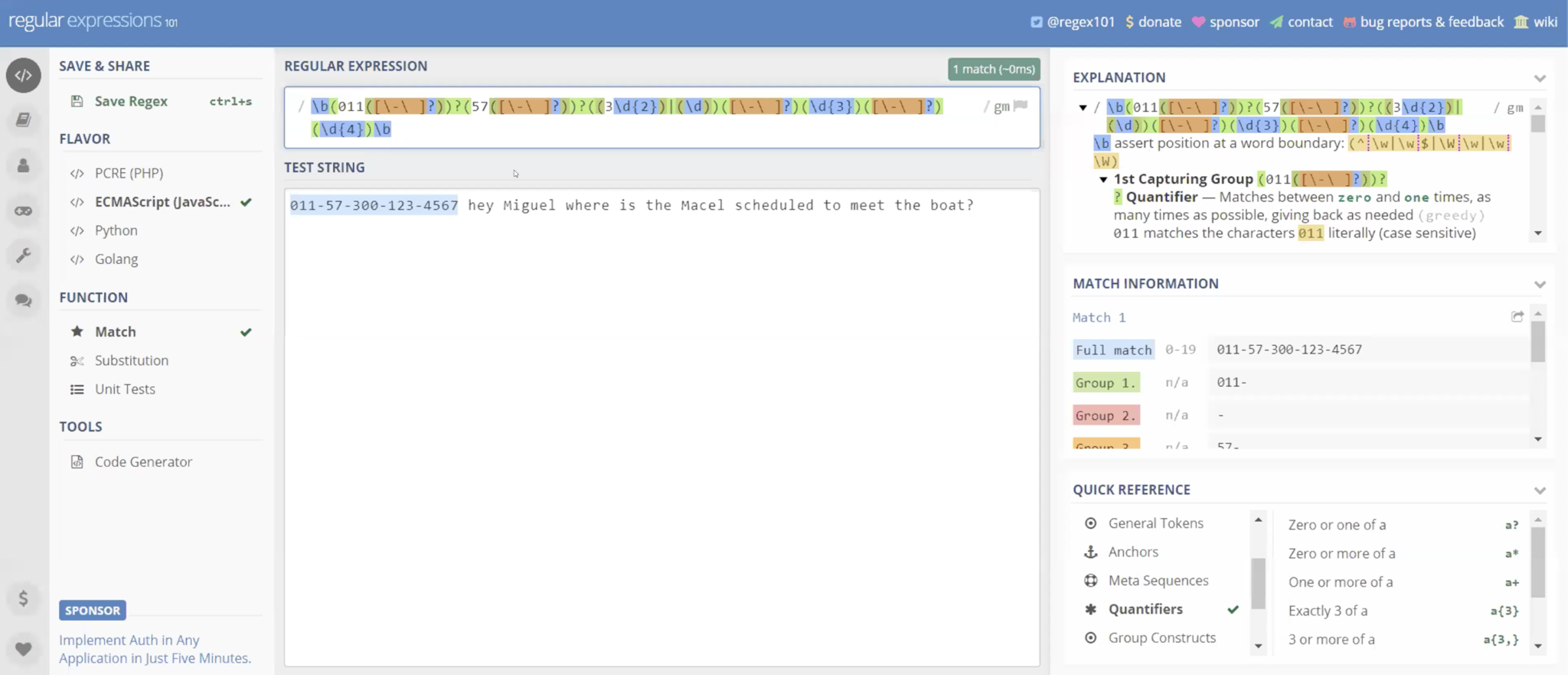The width and height of the screenshot is (1568, 675).
Task: Open the wiki link in header
Action: 1544,21
